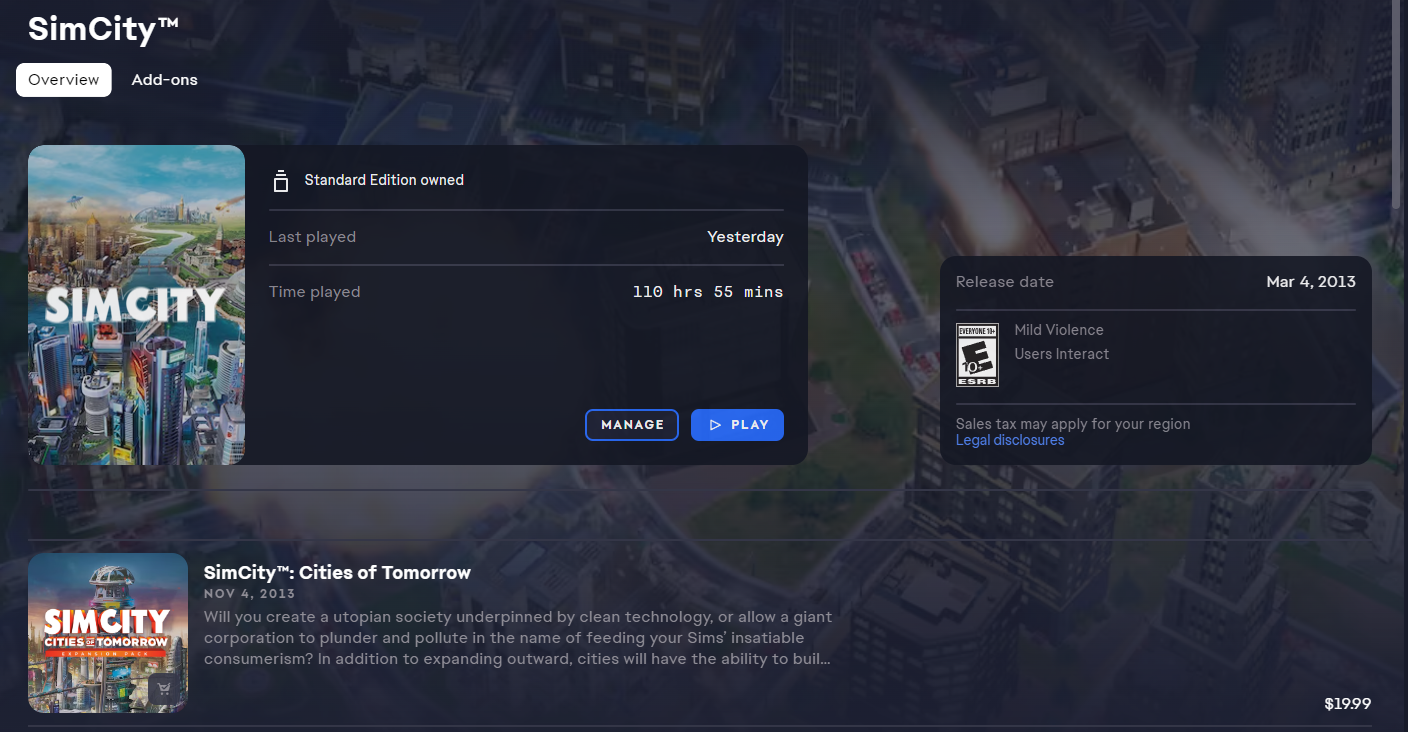Click the $19.99 price

pyautogui.click(x=1347, y=704)
